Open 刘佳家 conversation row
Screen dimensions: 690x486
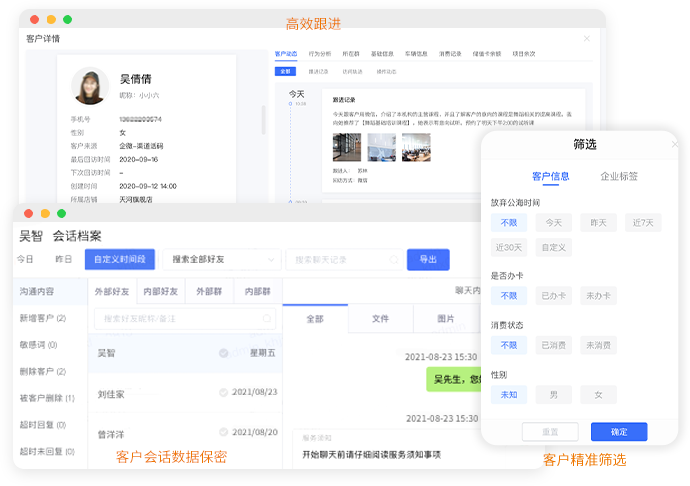(185, 393)
